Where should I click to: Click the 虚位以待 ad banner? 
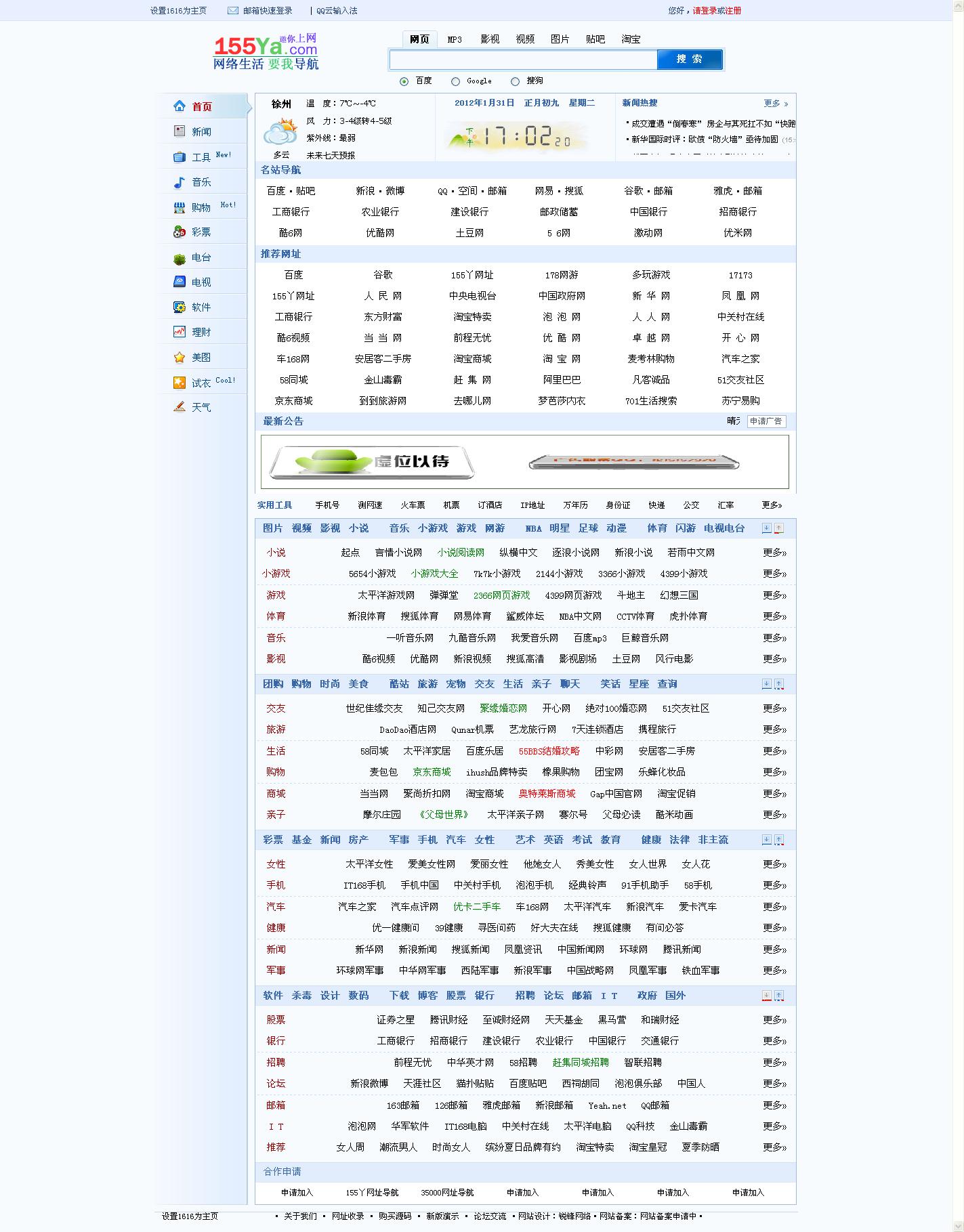[371, 462]
